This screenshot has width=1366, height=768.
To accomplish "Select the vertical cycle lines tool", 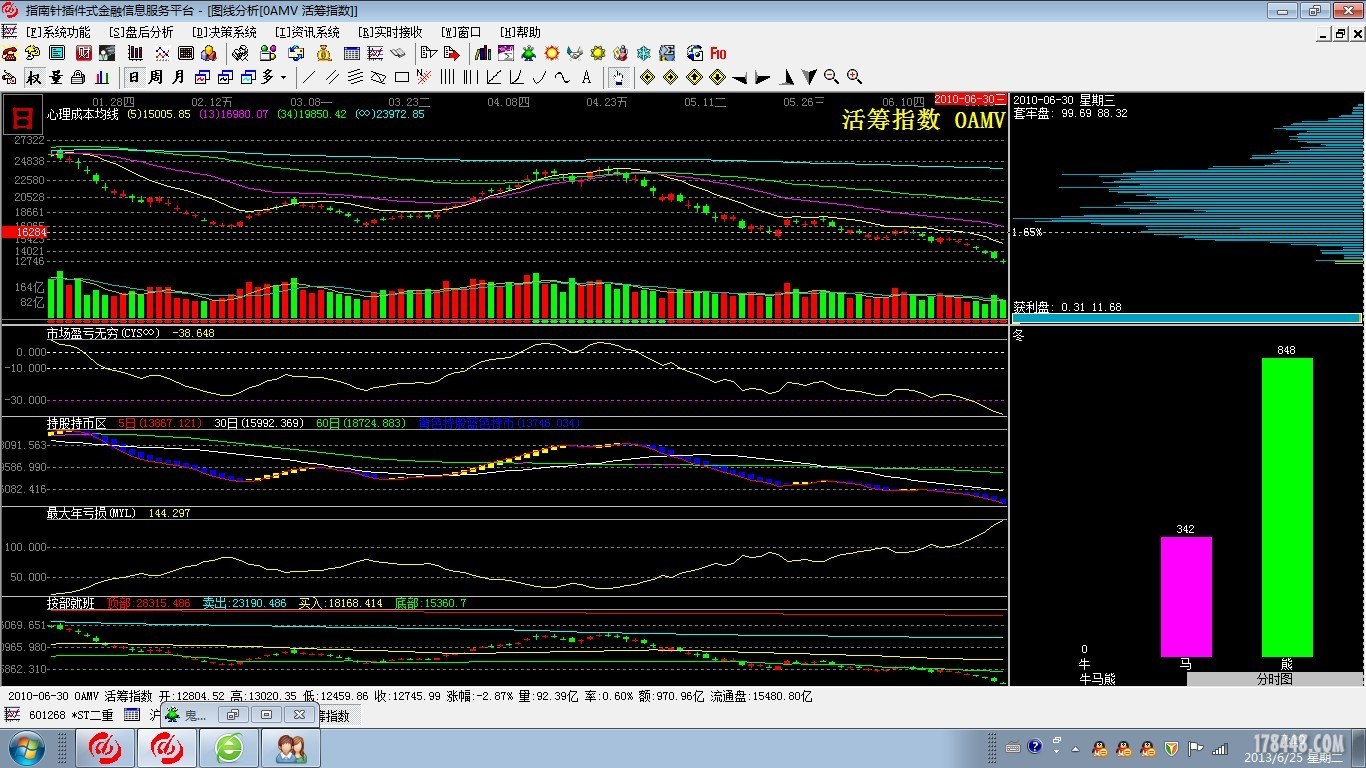I will (x=447, y=77).
